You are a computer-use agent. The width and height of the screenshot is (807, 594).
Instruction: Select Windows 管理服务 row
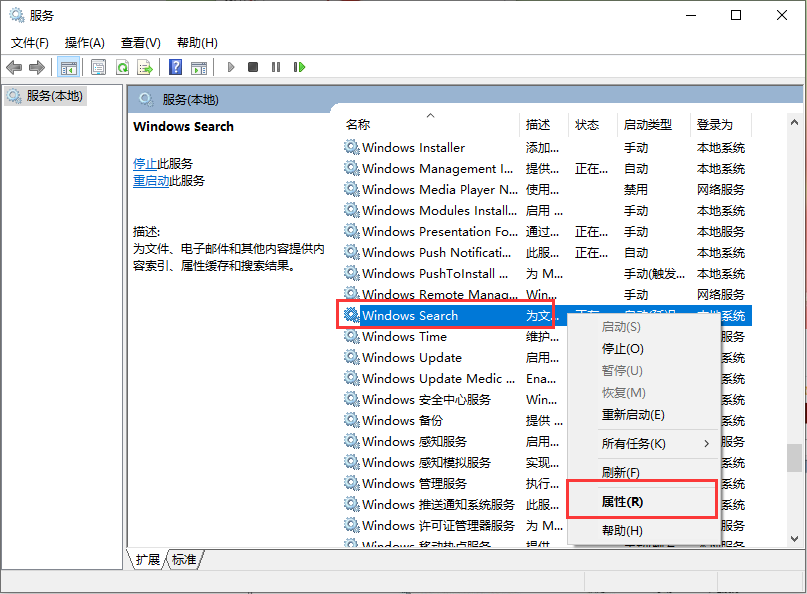click(x=454, y=483)
